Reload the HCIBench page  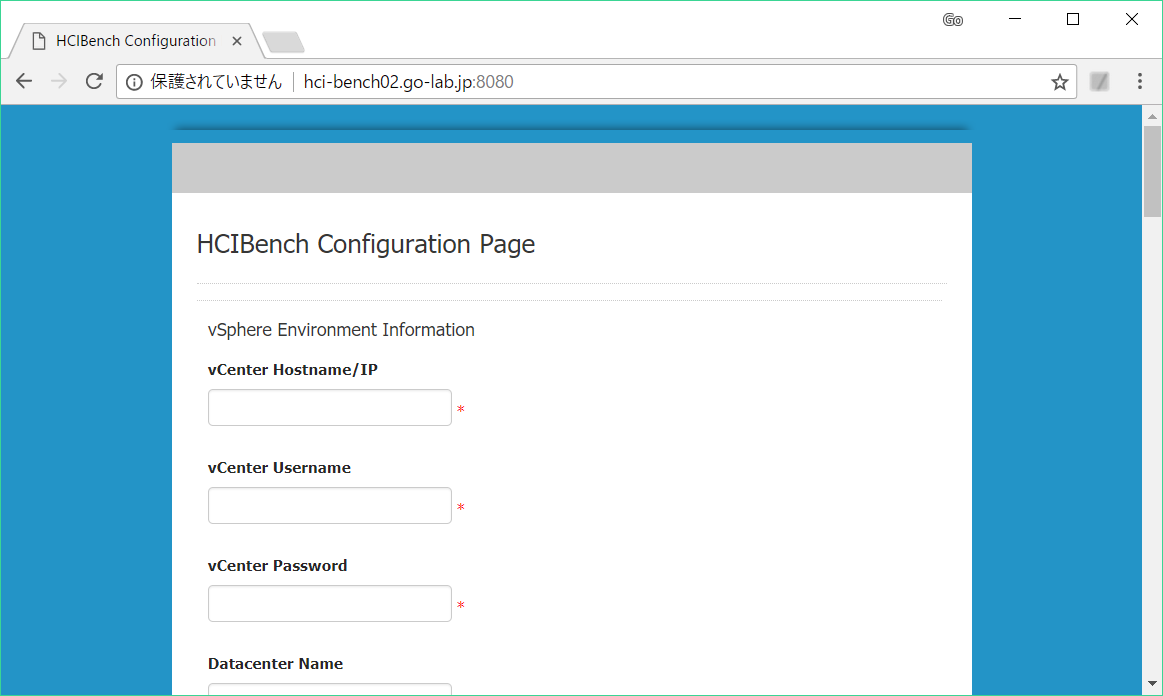94,81
